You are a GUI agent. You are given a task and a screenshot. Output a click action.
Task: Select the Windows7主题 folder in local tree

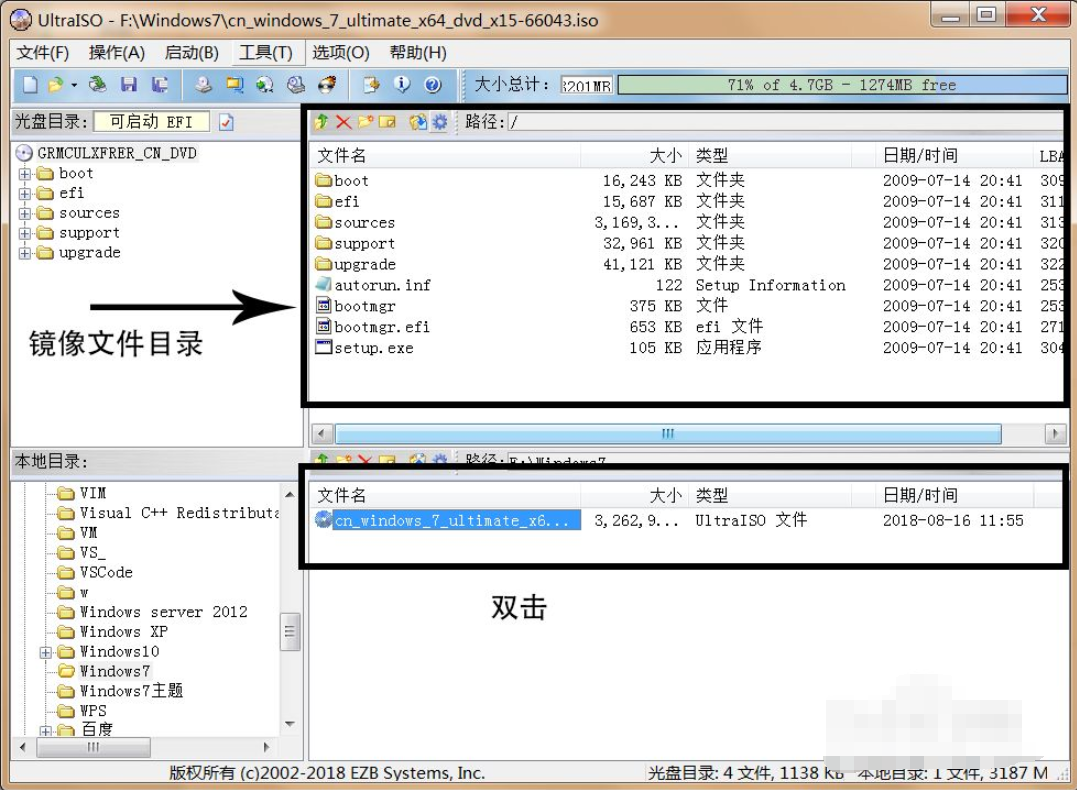click(x=129, y=691)
